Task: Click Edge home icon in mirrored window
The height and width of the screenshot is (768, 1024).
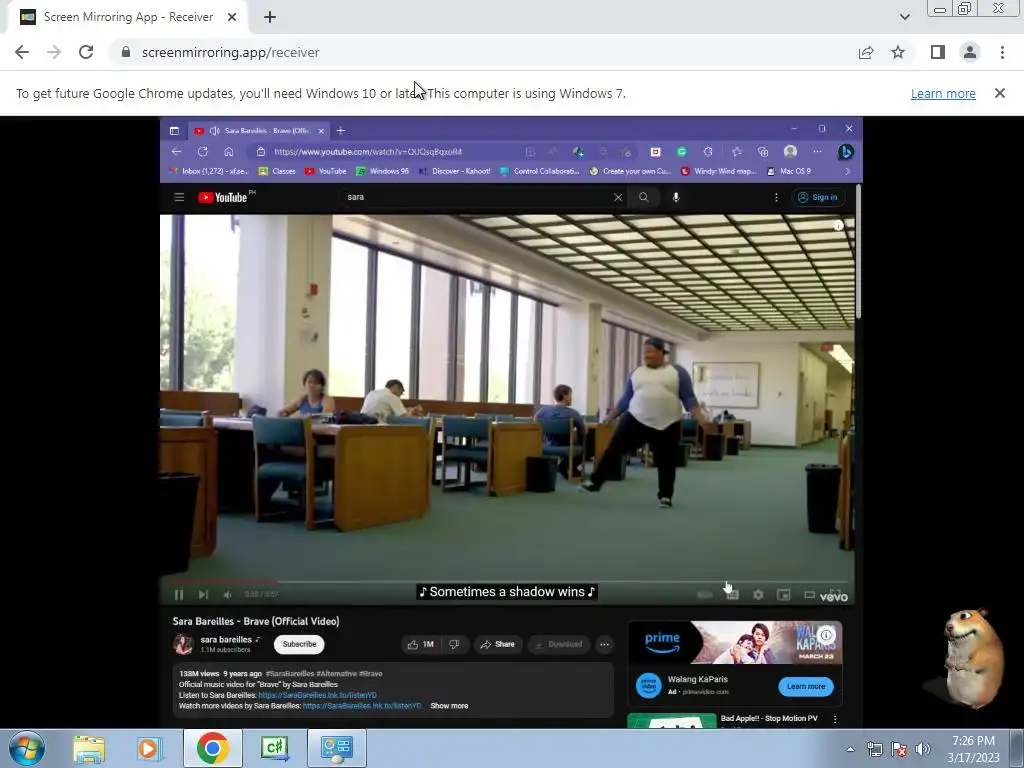Action: [229, 152]
